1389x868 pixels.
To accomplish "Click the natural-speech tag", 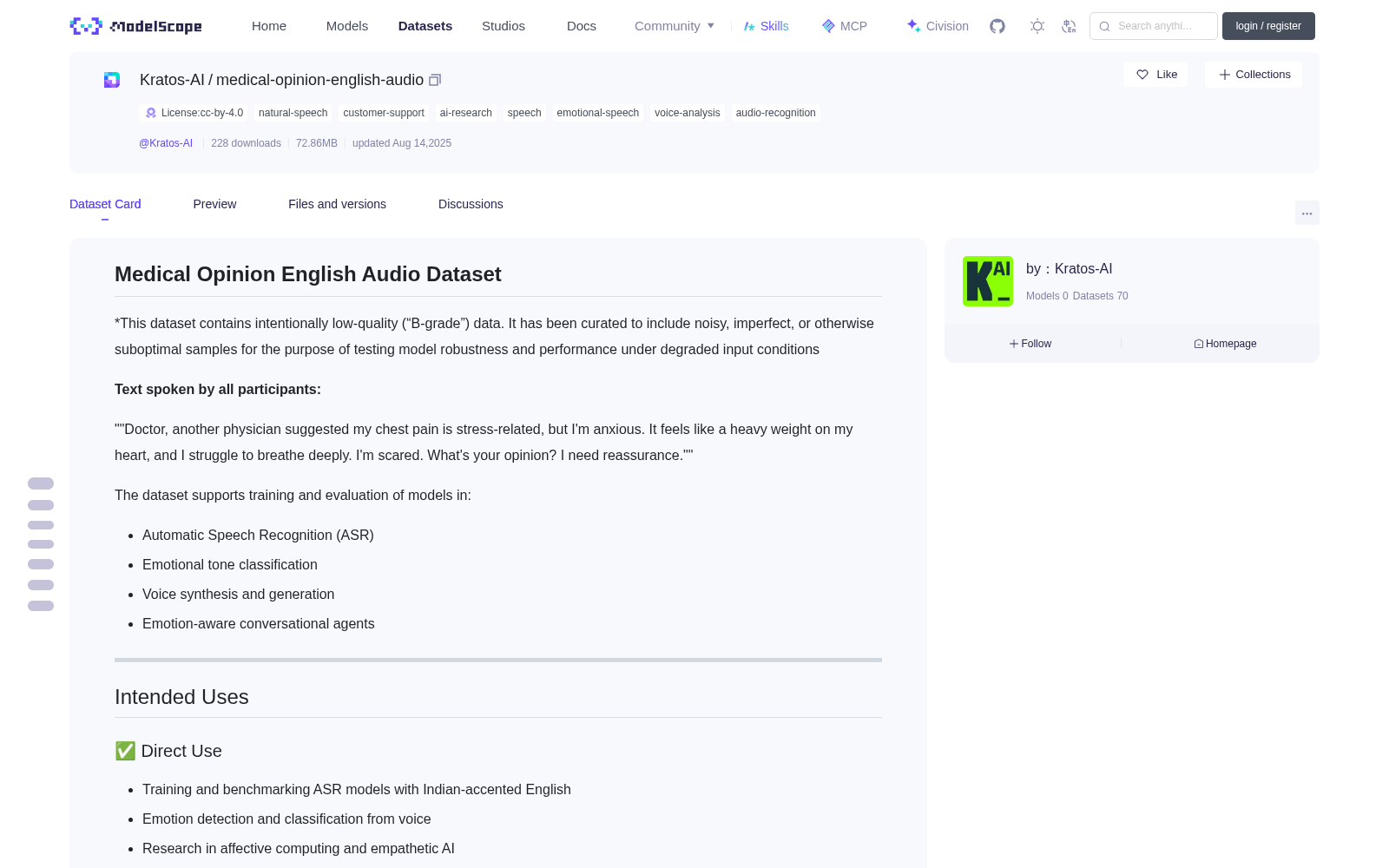I will [x=293, y=113].
